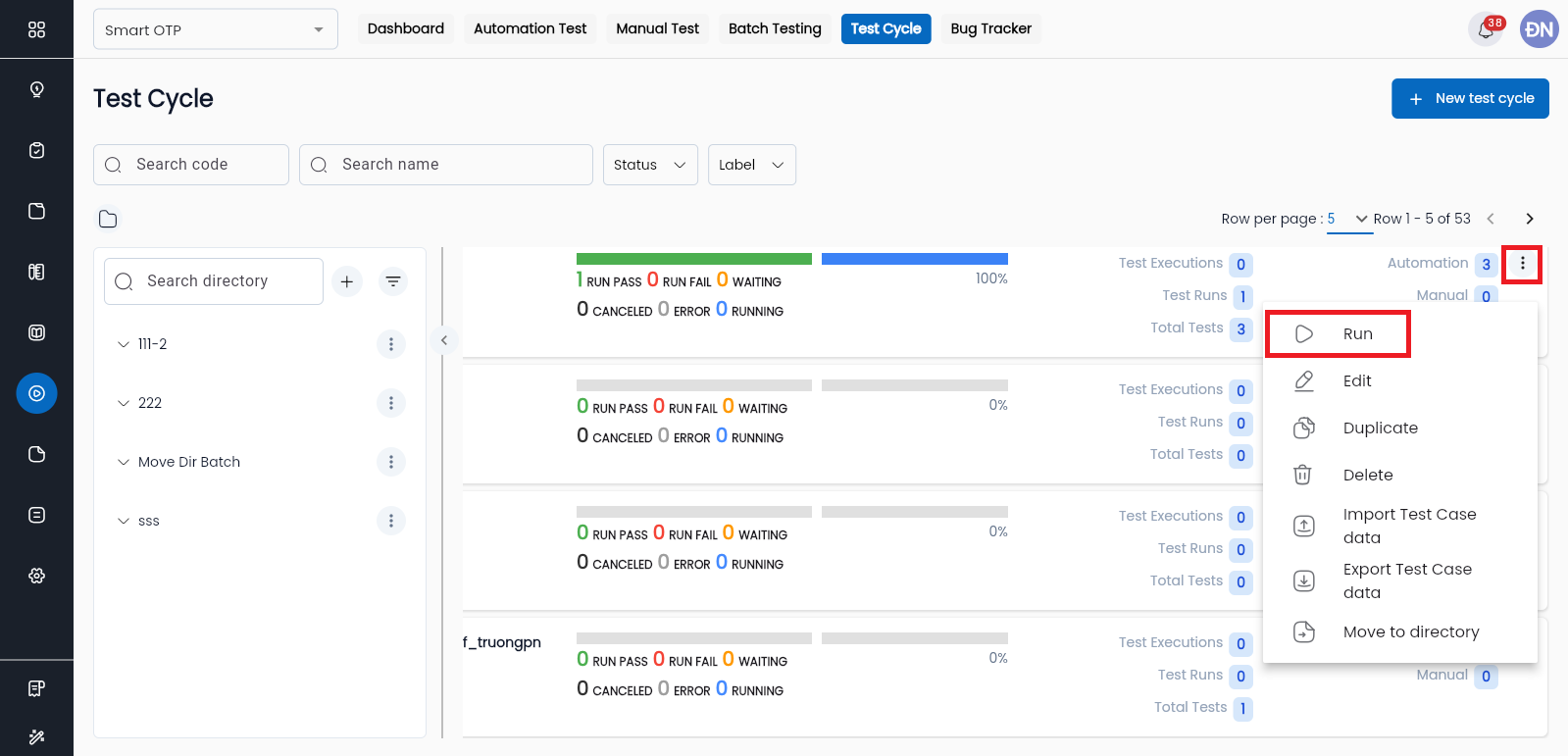Viewport: 1568px width, 756px height.
Task: Click the Search name input field
Action: tap(446, 165)
